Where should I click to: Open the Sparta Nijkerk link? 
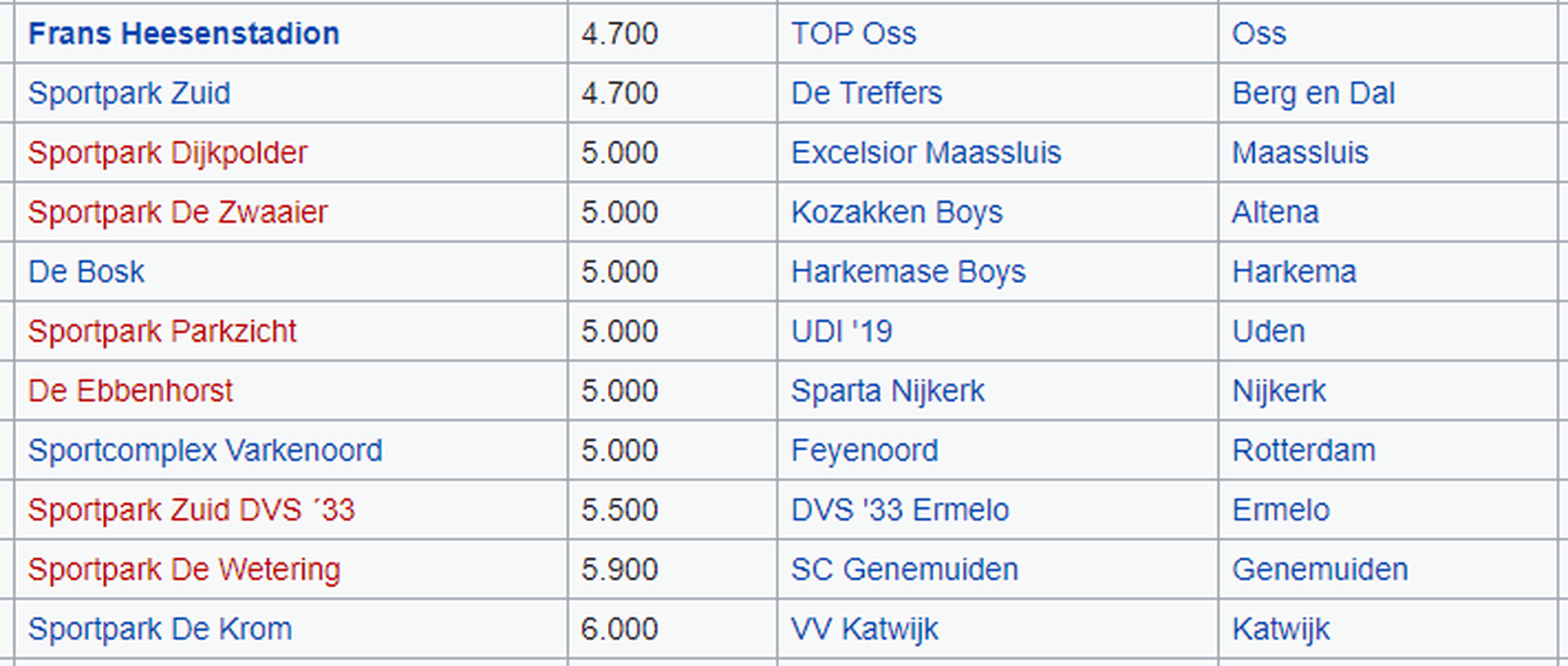pyautogui.click(x=888, y=391)
